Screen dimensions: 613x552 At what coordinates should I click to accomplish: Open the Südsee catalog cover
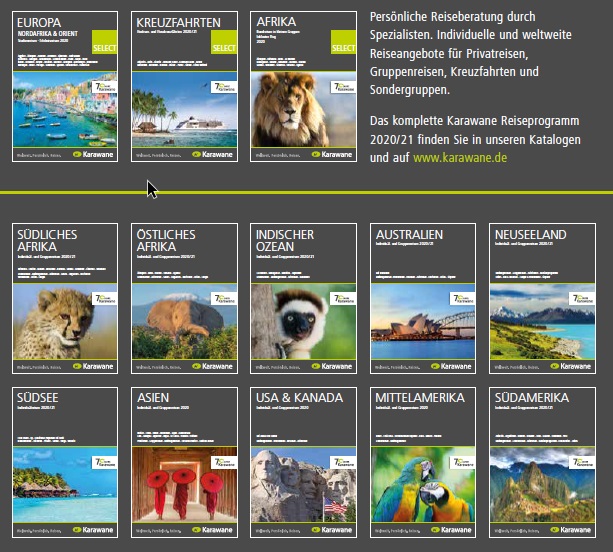pos(65,462)
